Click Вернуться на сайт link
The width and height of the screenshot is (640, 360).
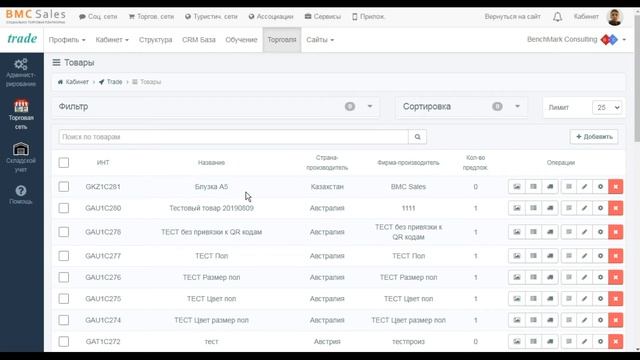(x=512, y=17)
